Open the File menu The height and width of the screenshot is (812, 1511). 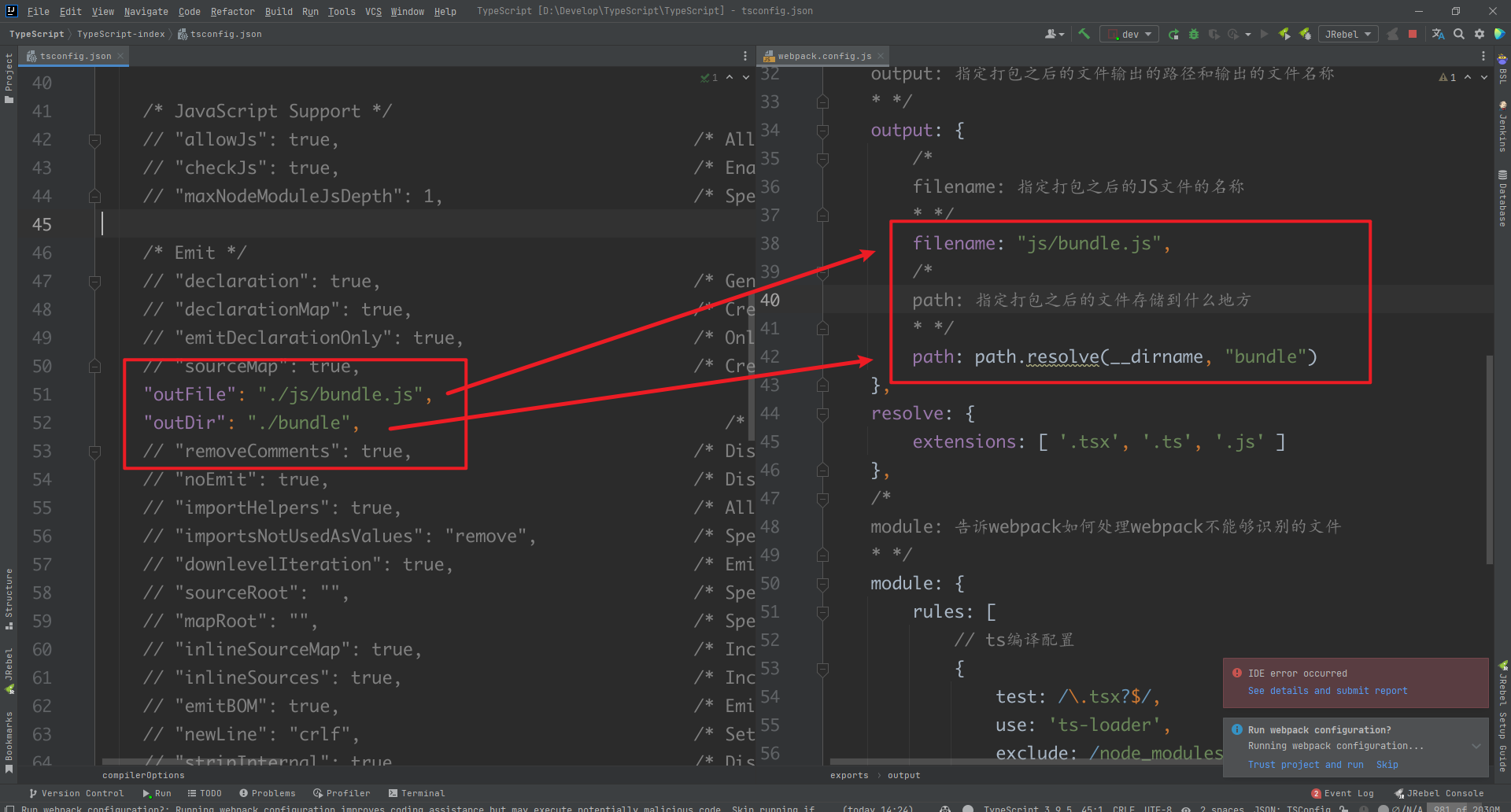38,11
